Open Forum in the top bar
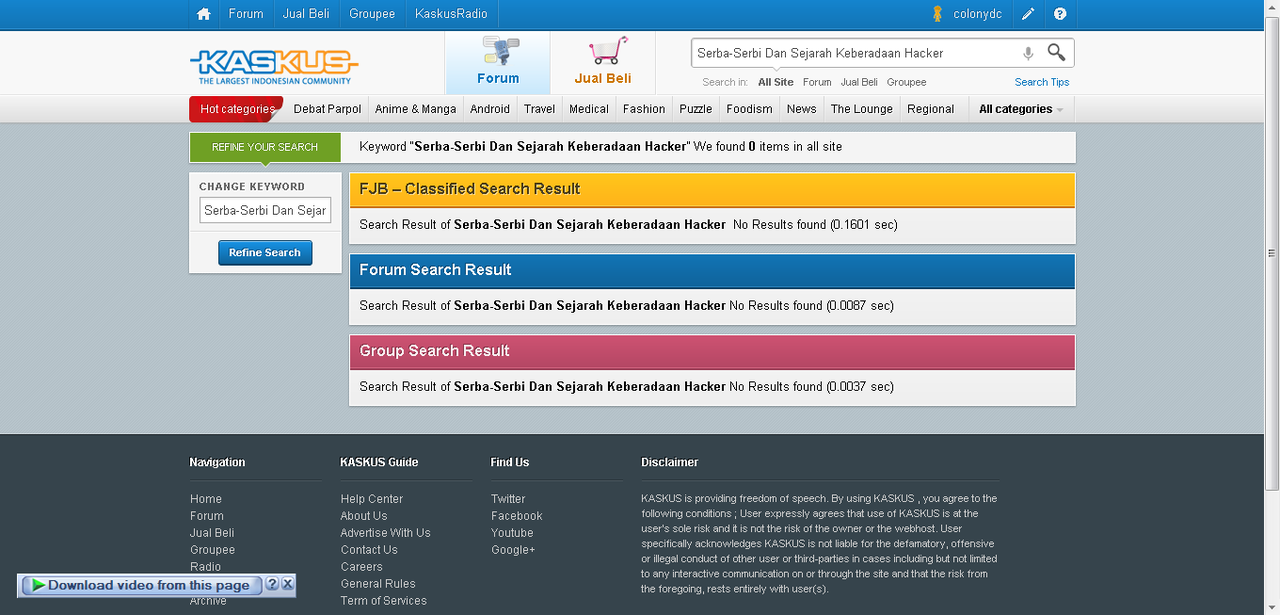Image resolution: width=1280 pixels, height=615 pixels. [x=246, y=14]
